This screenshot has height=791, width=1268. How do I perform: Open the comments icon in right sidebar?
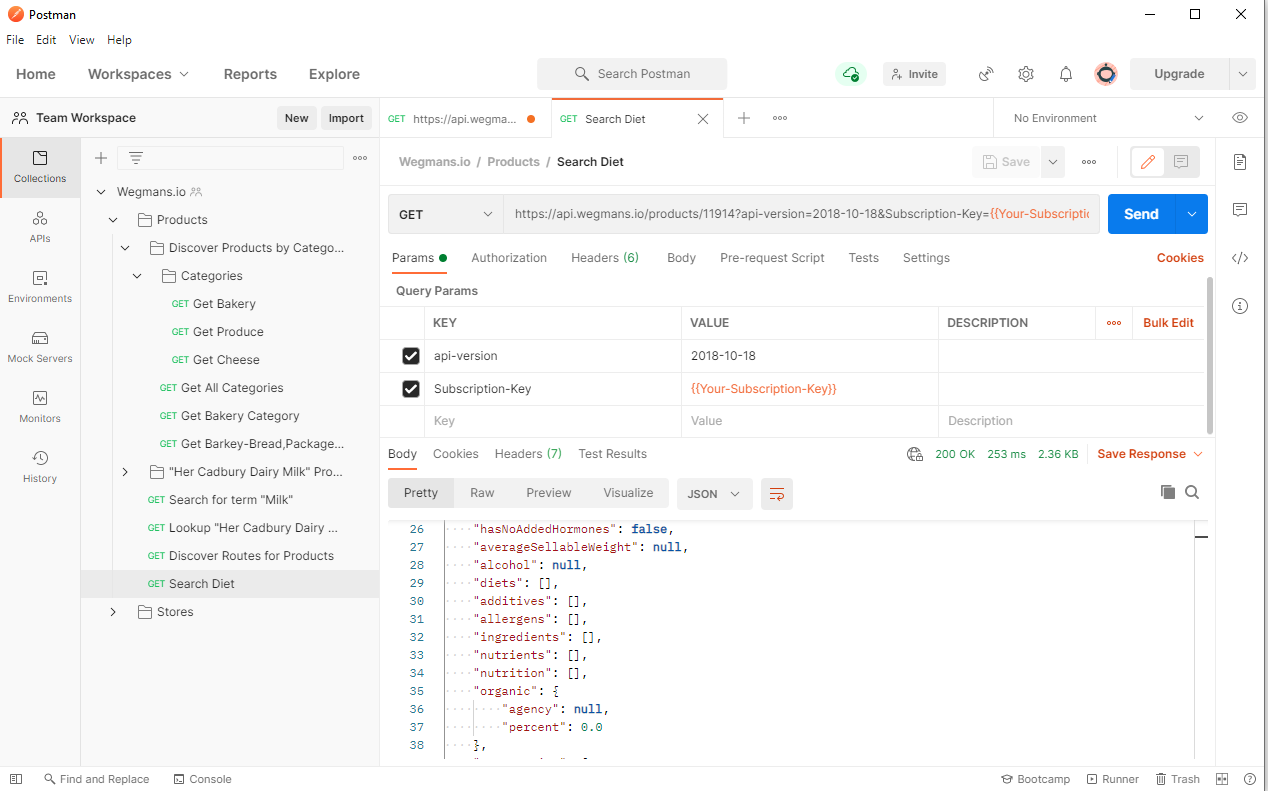coord(1240,210)
